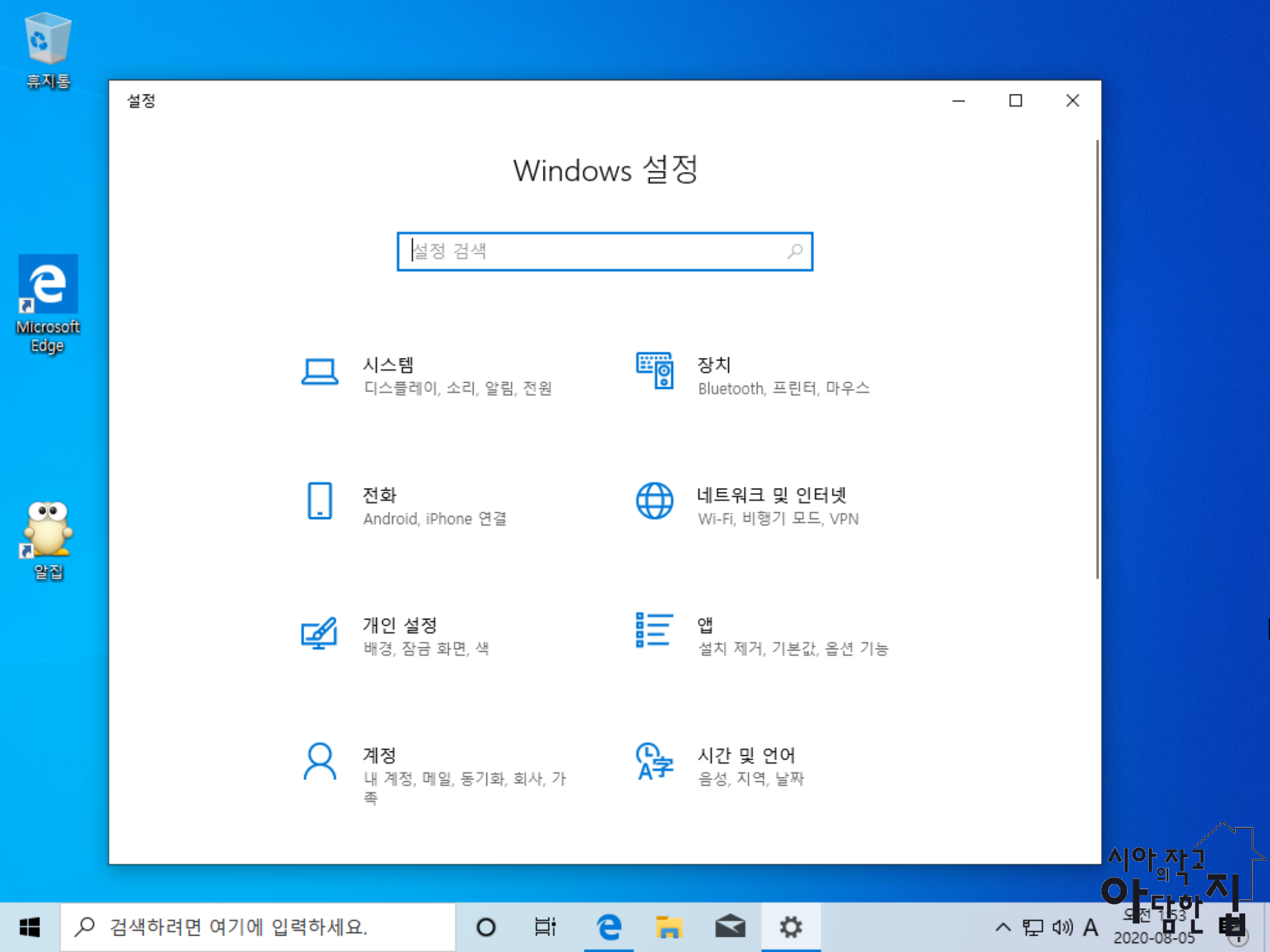Open the Windows Start menu

[29, 927]
